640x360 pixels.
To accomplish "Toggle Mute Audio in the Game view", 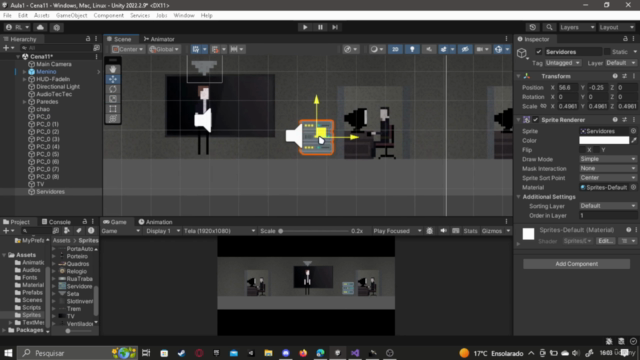I will [x=443, y=231].
